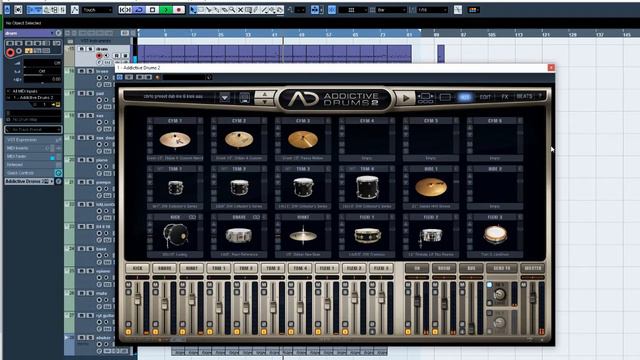
Task: Select the HIHAT thumbnail in the kit view
Action: [303, 236]
